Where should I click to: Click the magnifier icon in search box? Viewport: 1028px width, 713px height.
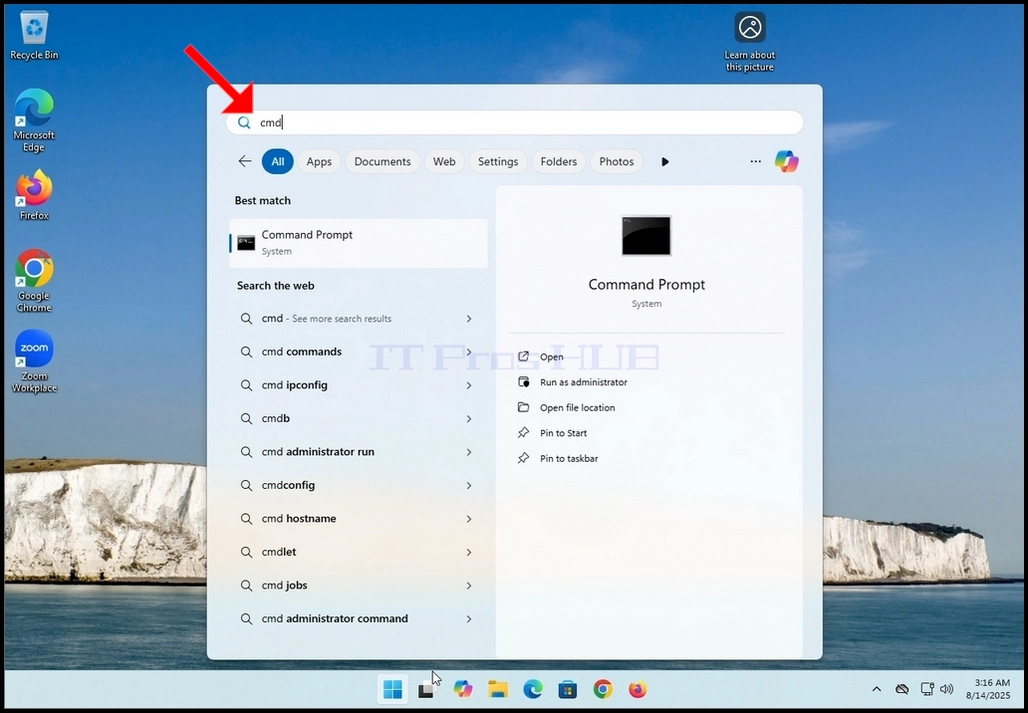(x=244, y=123)
